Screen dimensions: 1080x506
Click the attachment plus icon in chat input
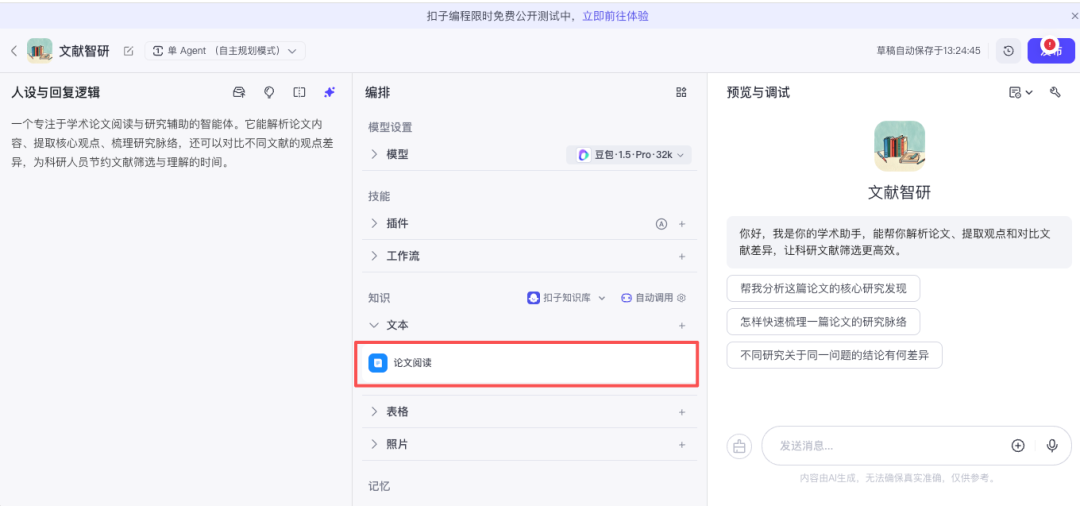1018,446
